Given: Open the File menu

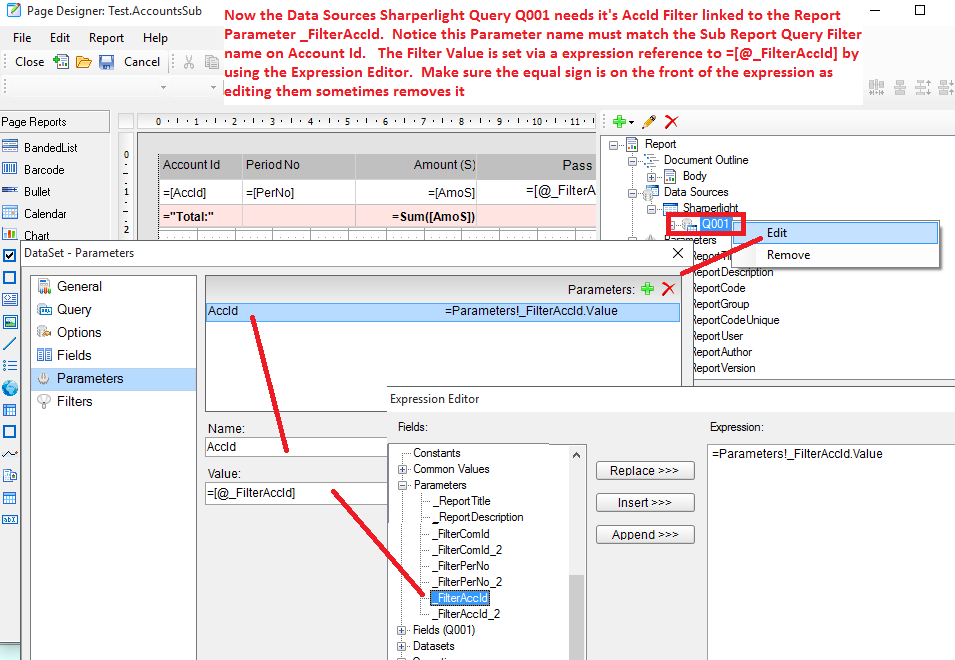Looking at the screenshot, I should coord(22,38).
